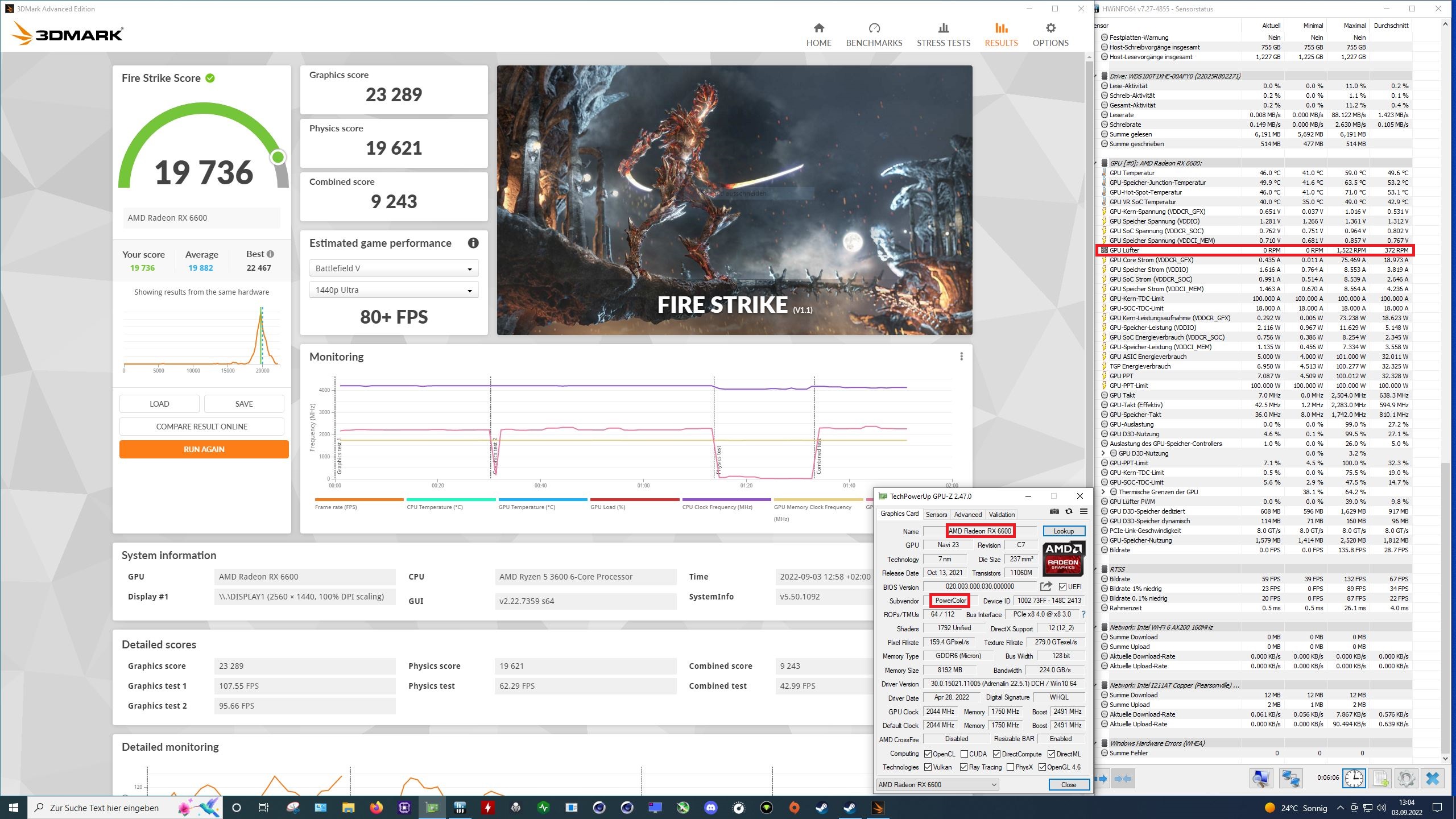The image size is (1456, 819).
Task: Open Monitoring three-dot options menu
Action: pos(961,357)
